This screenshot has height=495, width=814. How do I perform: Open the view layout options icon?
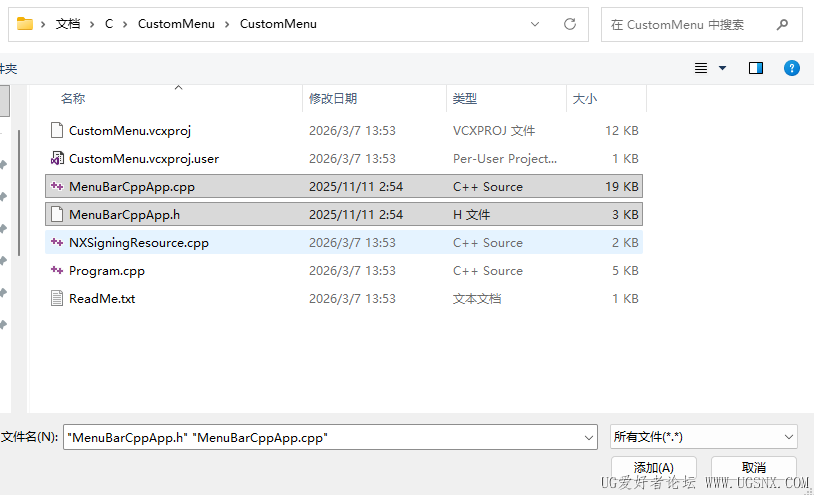701,68
